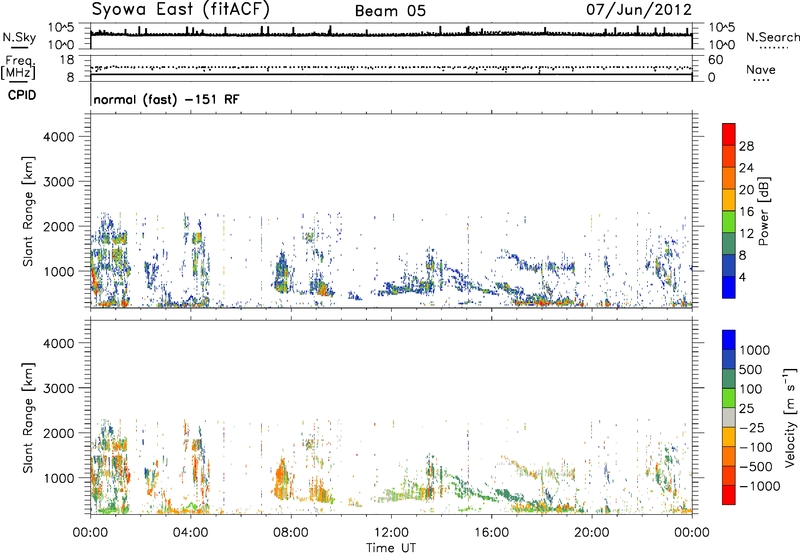The height and width of the screenshot is (554, 800).
Task: Click the velocity panel 'Slant Range [km]' label
Action: (x=28, y=417)
